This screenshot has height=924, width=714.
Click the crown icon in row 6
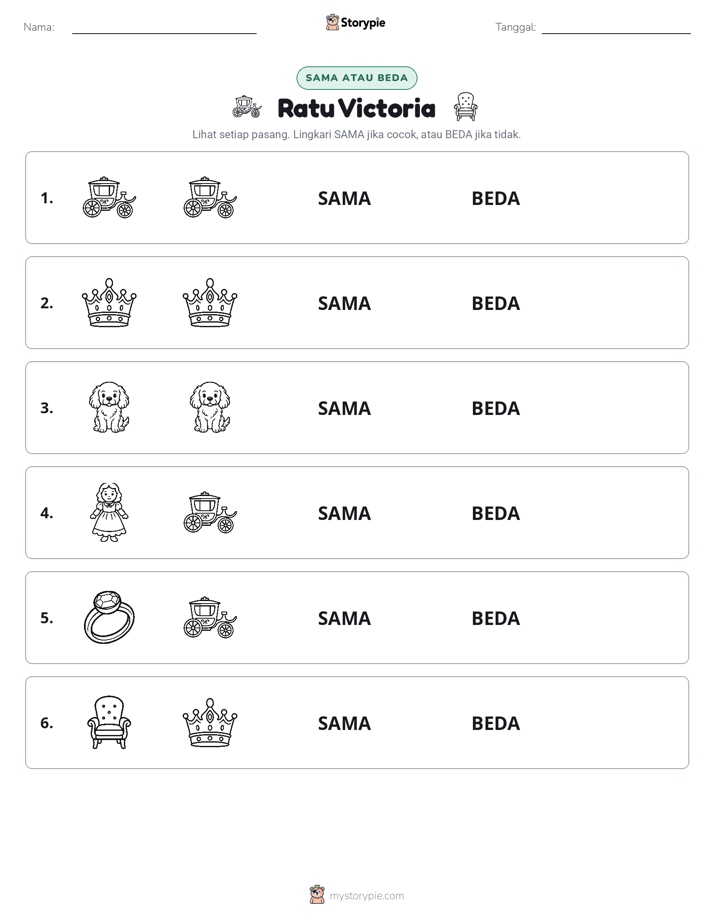pyautogui.click(x=210, y=722)
